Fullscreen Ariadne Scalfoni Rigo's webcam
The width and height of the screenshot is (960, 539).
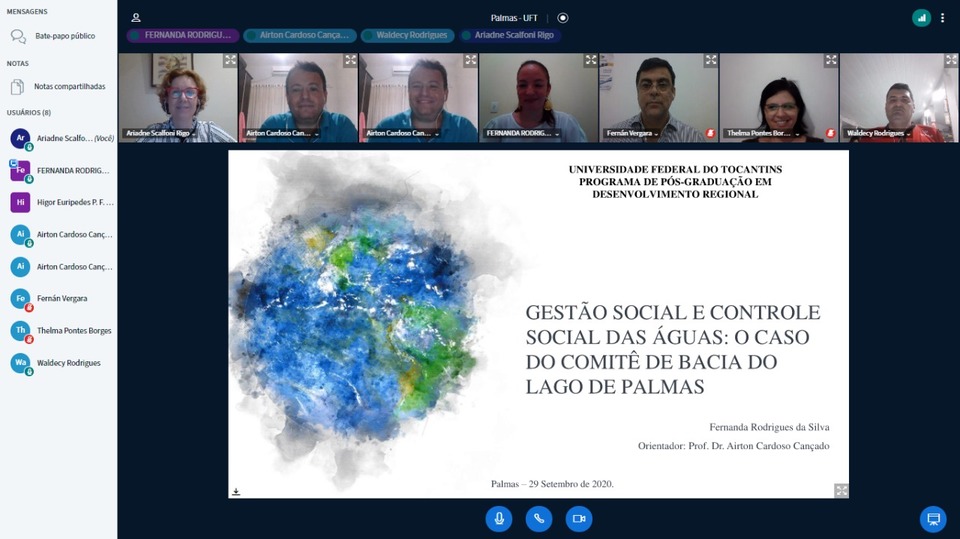[x=230, y=61]
